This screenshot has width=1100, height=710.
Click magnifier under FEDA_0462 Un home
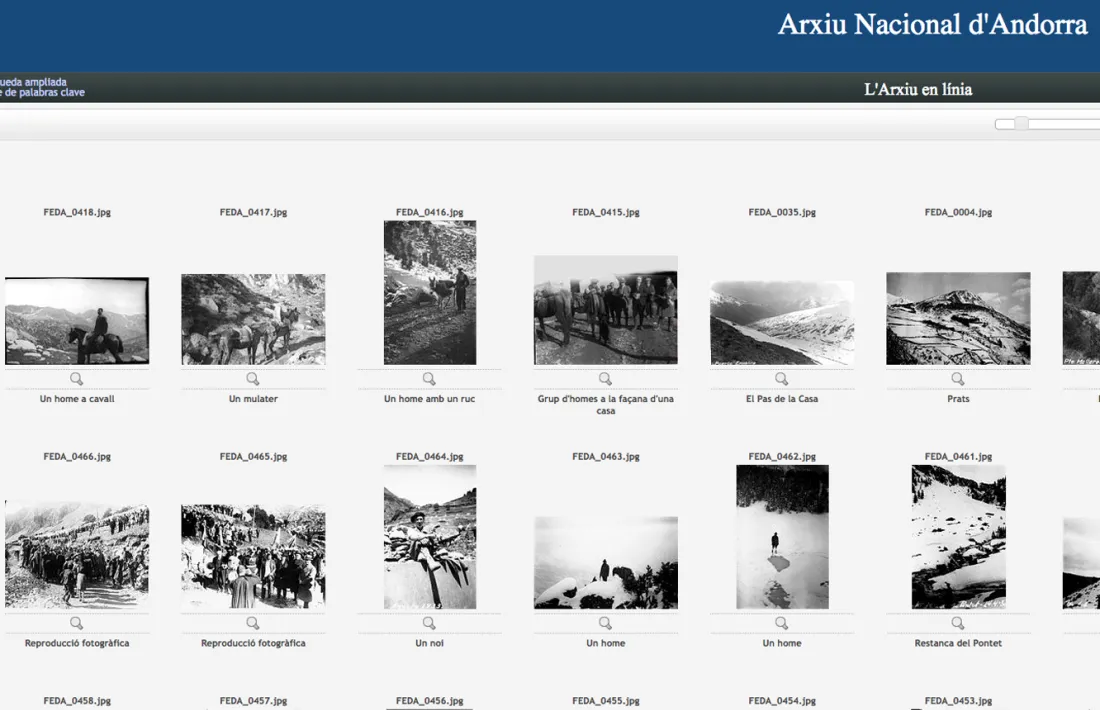click(x=782, y=623)
